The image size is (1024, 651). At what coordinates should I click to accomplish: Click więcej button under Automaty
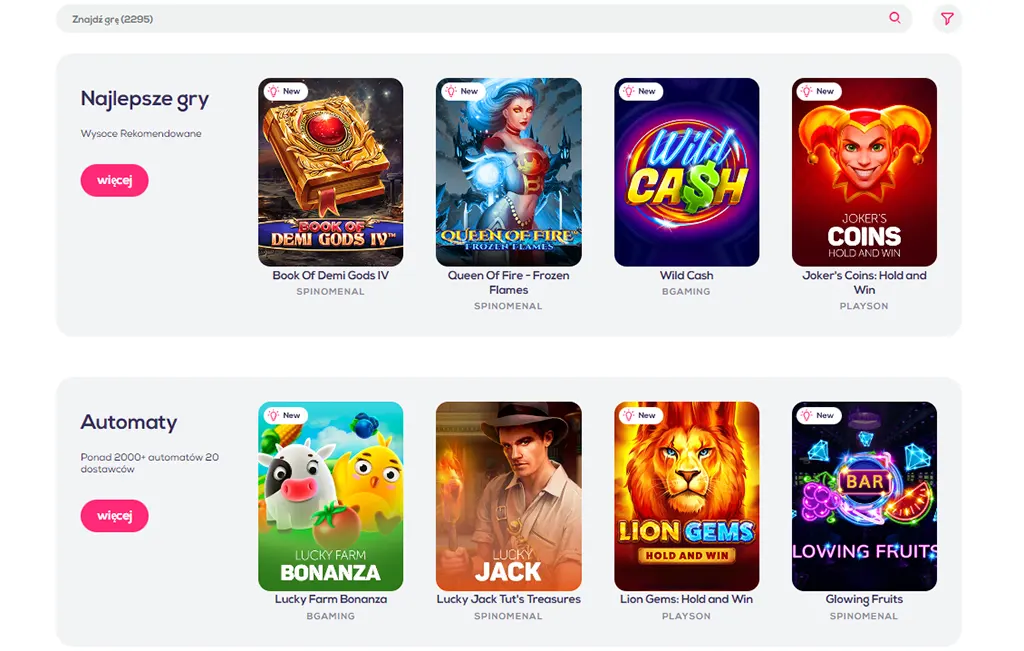114,516
